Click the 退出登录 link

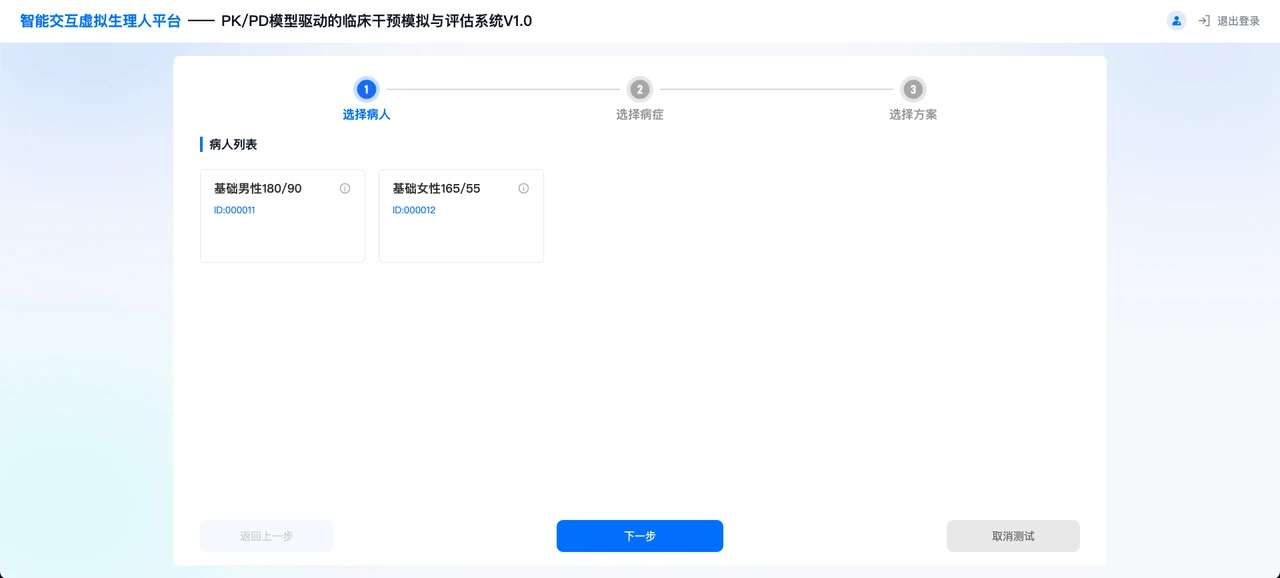(x=1238, y=21)
